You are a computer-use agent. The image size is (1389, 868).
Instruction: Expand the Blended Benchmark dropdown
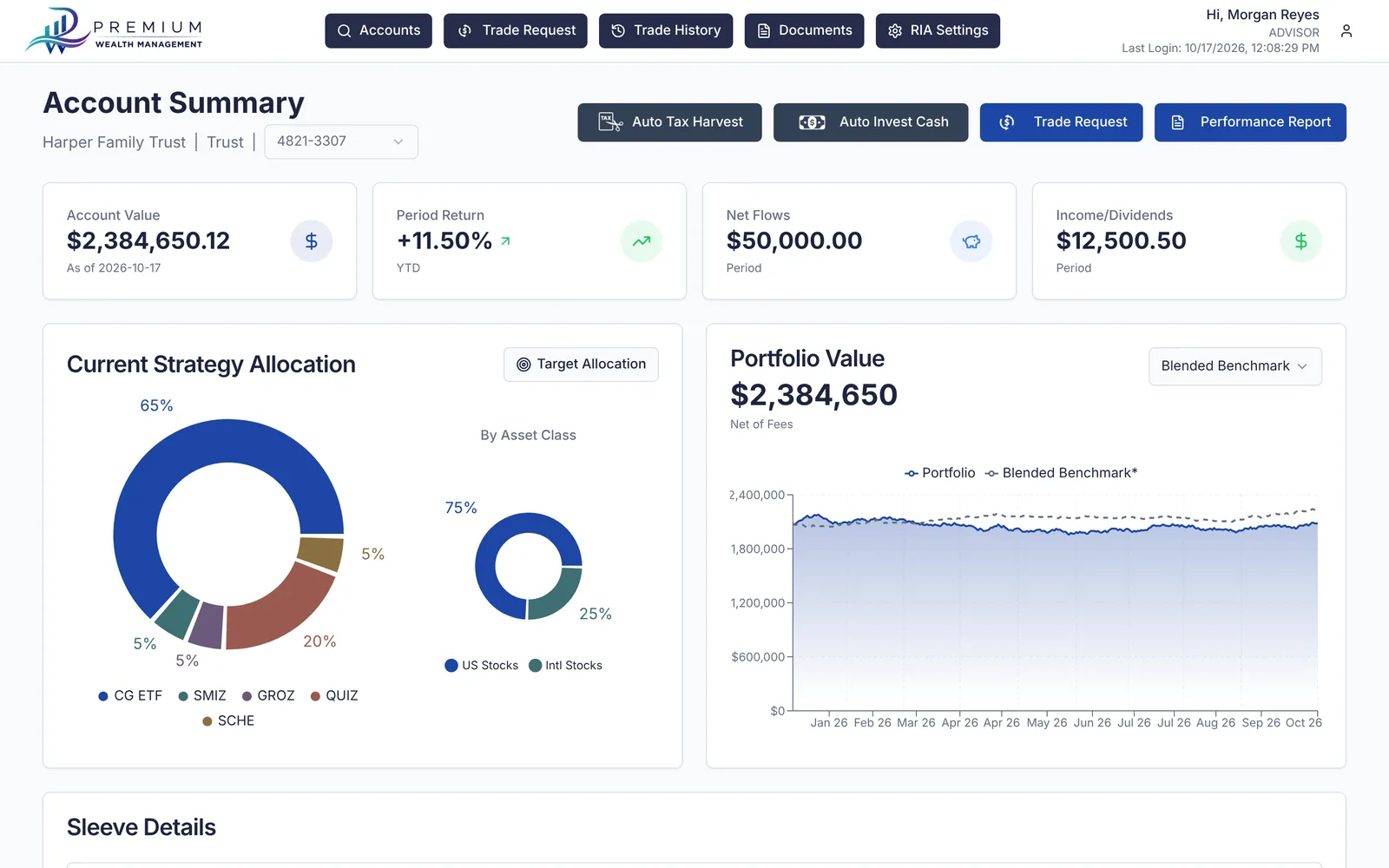coord(1235,366)
